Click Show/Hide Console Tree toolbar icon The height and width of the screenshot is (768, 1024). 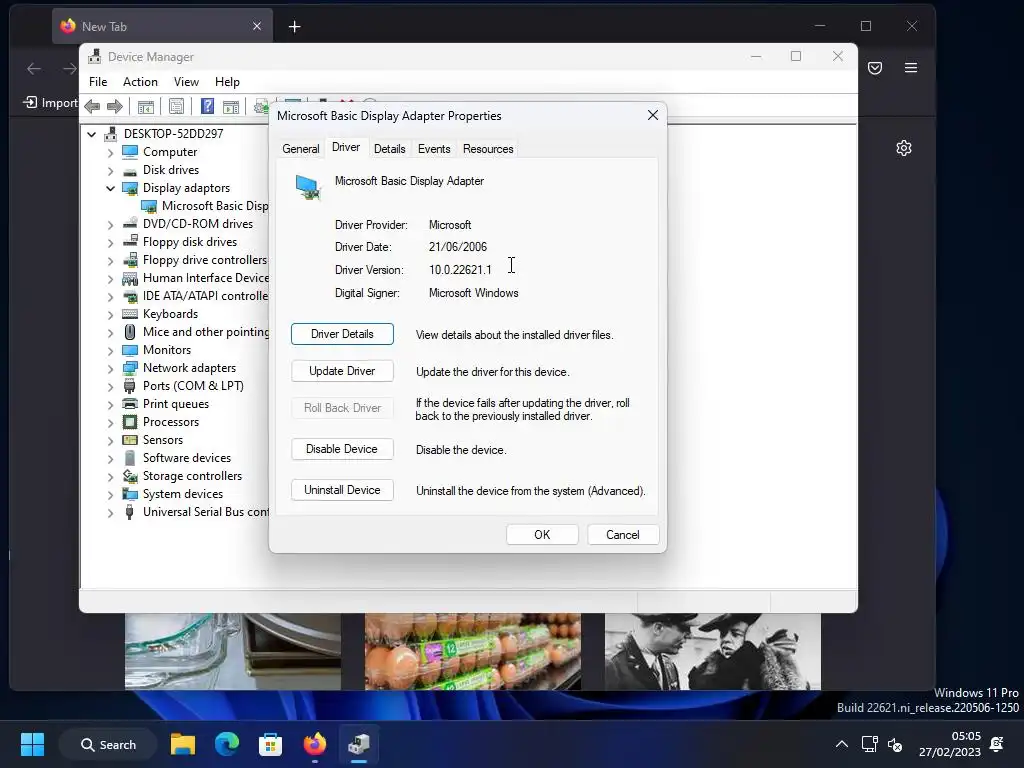[x=146, y=106]
